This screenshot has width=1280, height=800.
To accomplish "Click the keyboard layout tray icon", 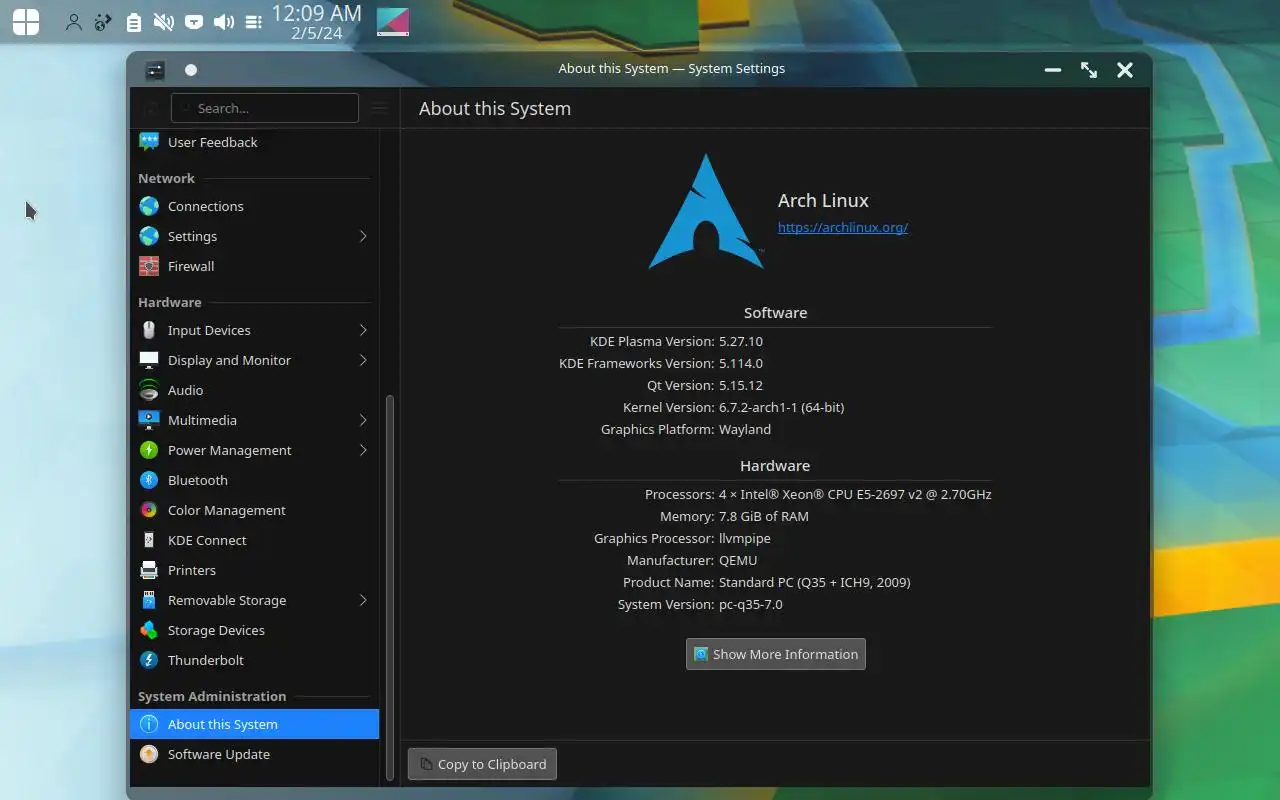I will [194, 22].
